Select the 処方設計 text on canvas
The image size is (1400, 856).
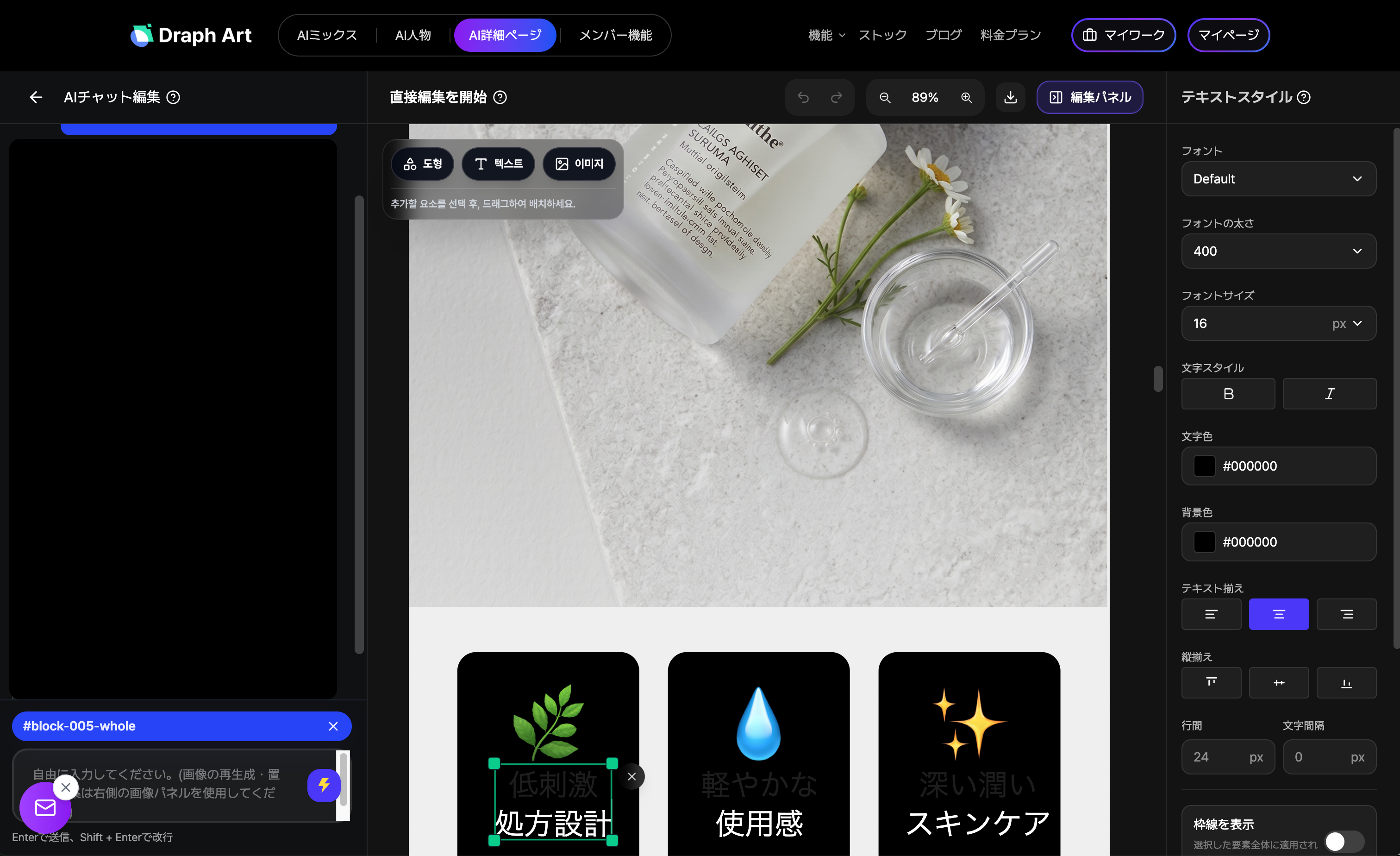coord(552,823)
